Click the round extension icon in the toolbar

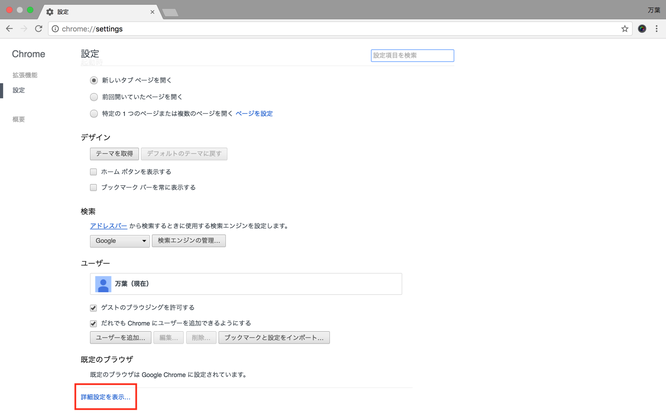[642, 29]
